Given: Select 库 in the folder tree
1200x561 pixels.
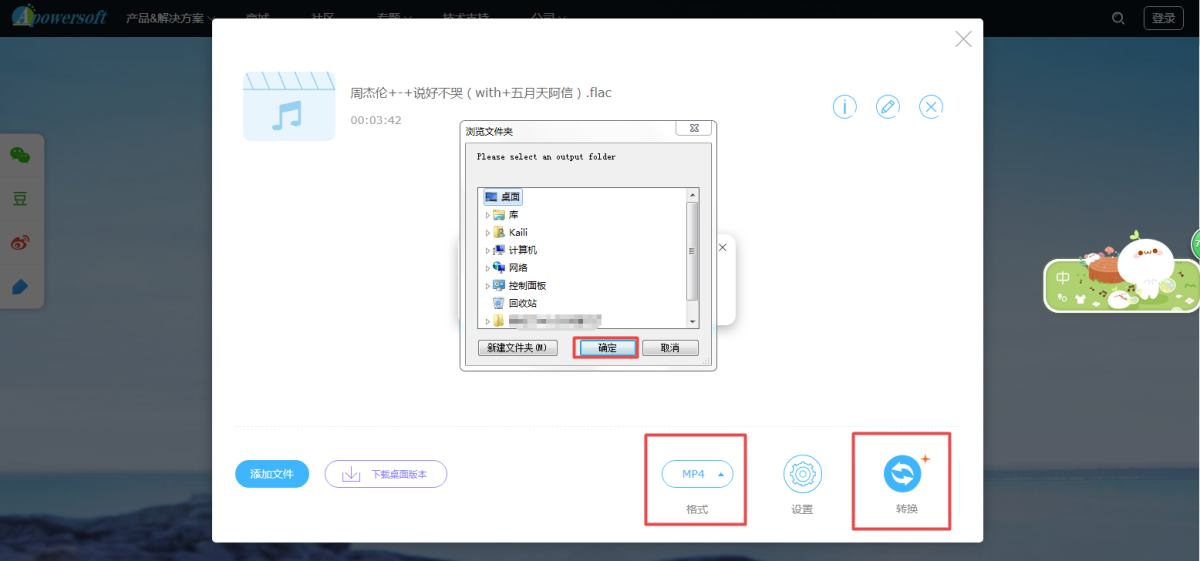Looking at the screenshot, I should point(506,215).
